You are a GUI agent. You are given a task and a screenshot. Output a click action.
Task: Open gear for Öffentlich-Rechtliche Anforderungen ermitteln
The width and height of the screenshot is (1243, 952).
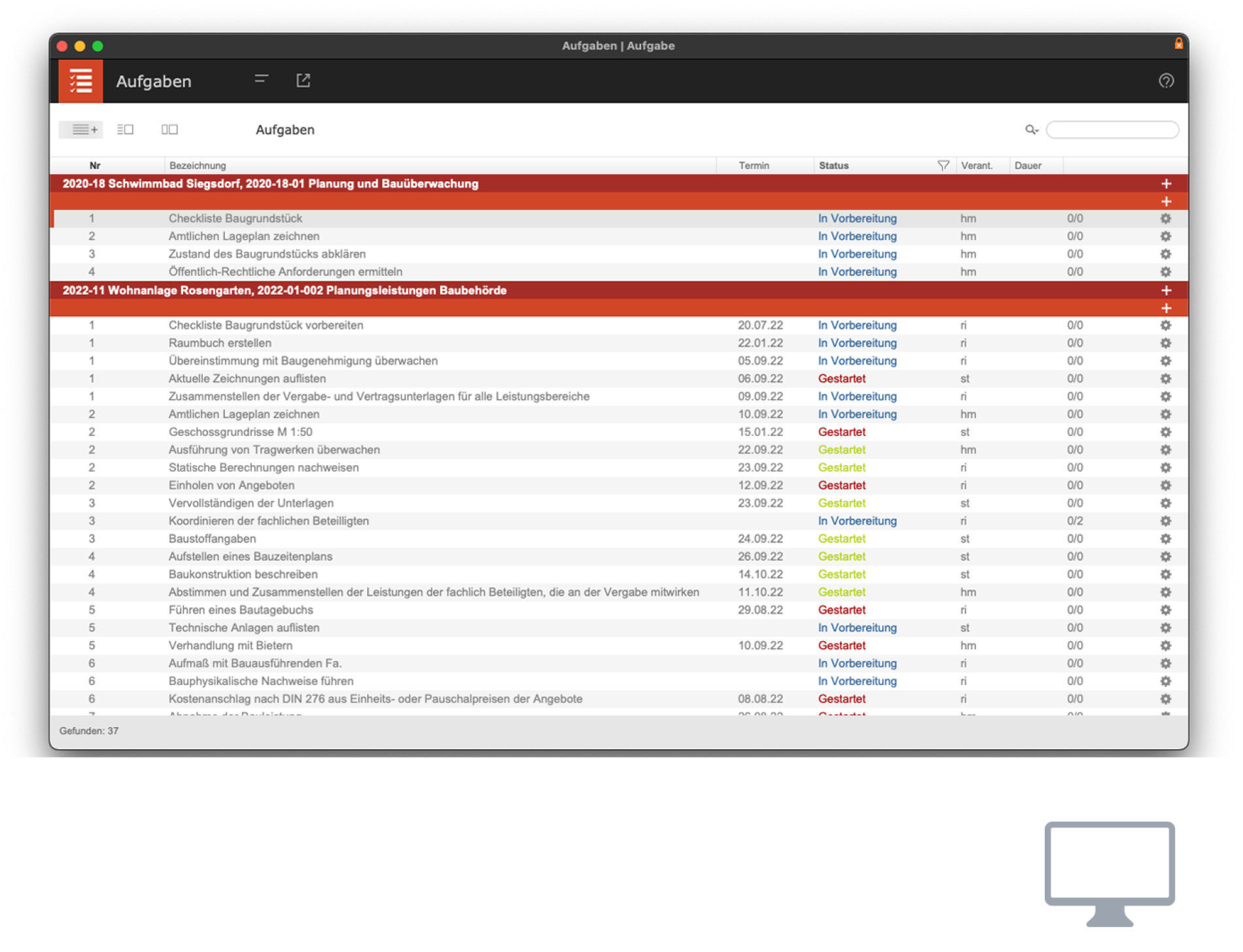(1166, 272)
